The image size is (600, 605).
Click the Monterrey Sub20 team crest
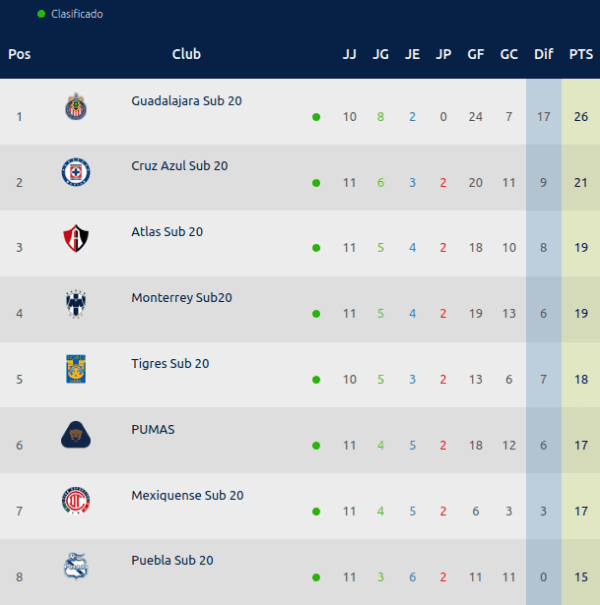tap(76, 304)
